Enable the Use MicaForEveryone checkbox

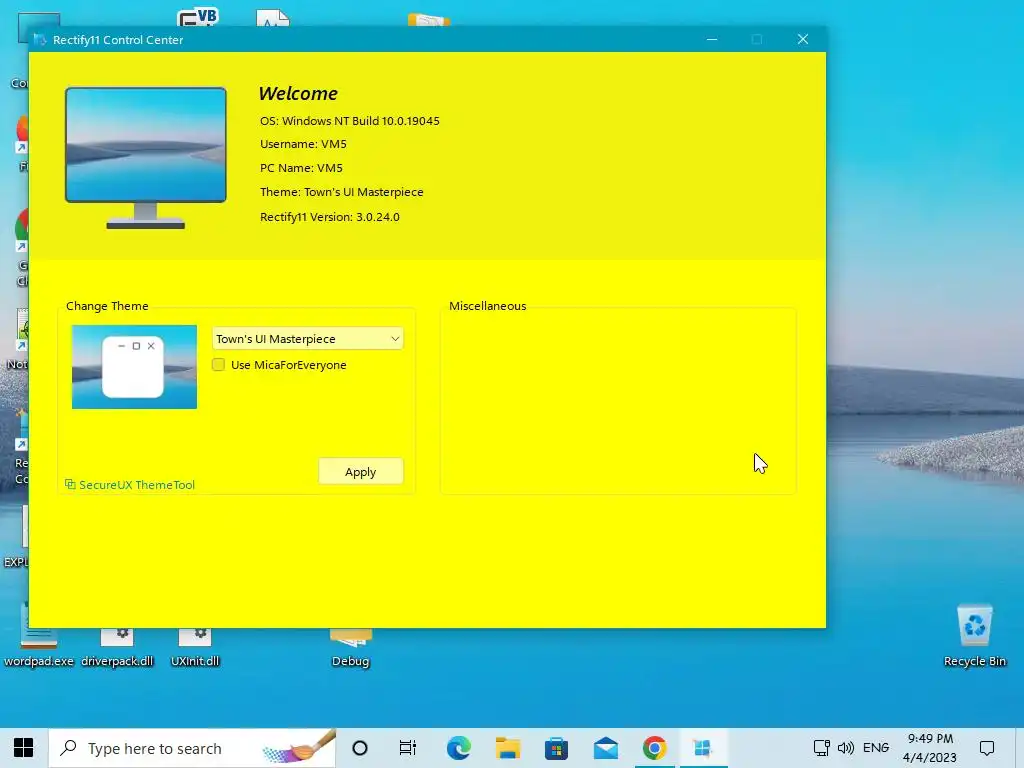(x=219, y=365)
